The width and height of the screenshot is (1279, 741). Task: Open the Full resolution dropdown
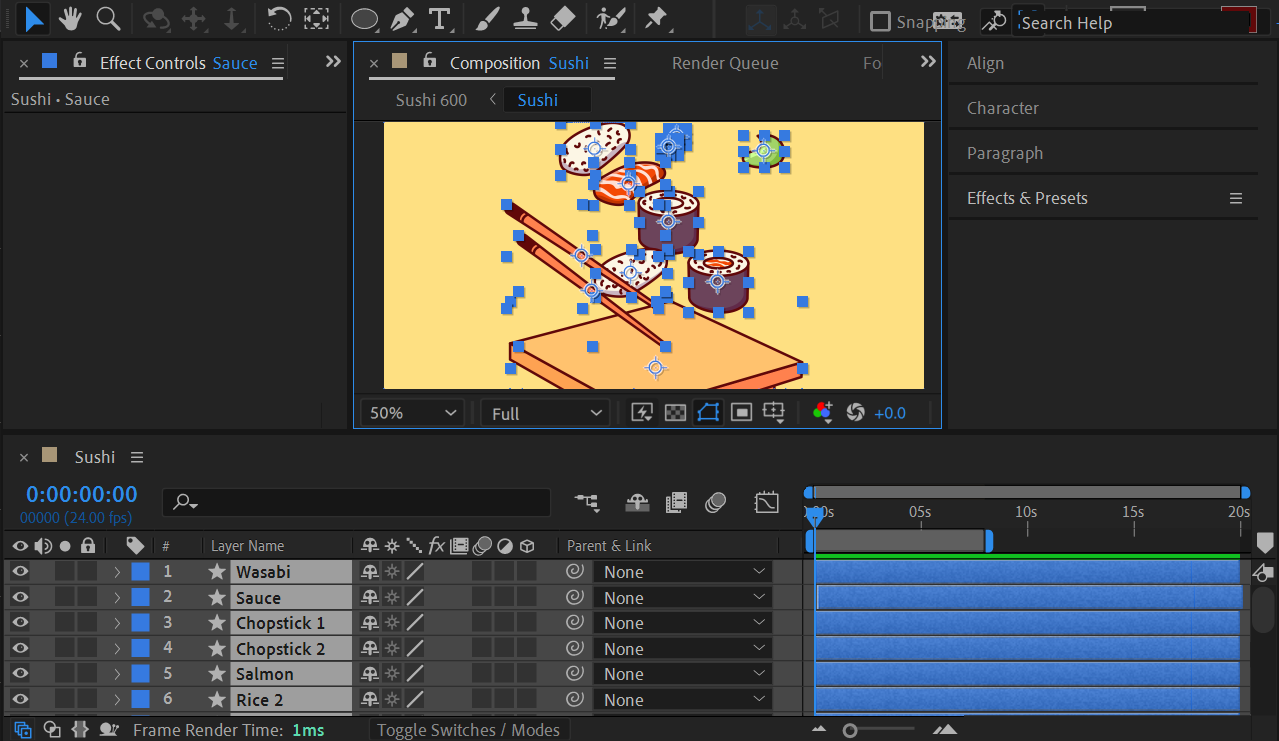tap(544, 412)
